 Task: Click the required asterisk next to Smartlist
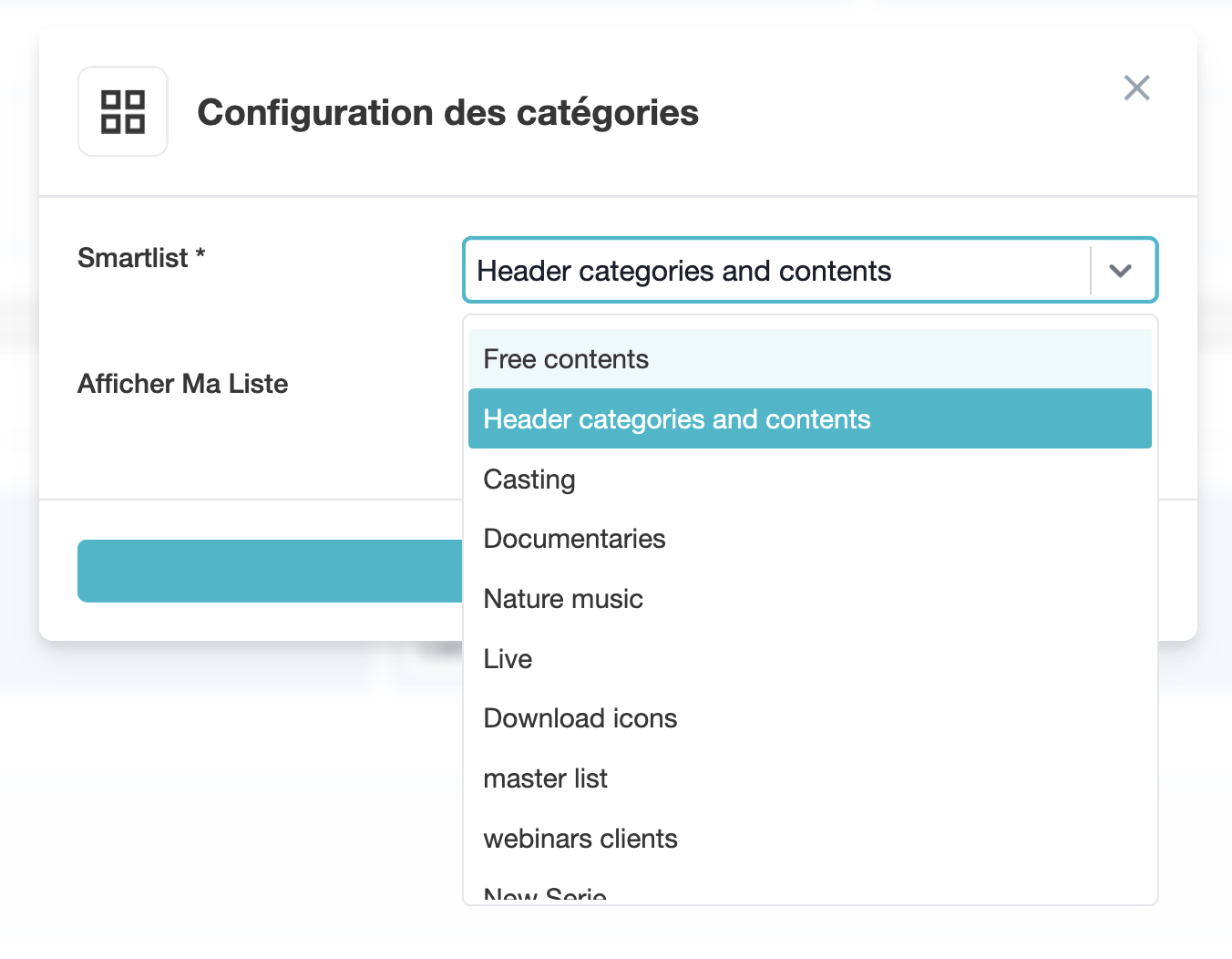pyautogui.click(x=200, y=254)
